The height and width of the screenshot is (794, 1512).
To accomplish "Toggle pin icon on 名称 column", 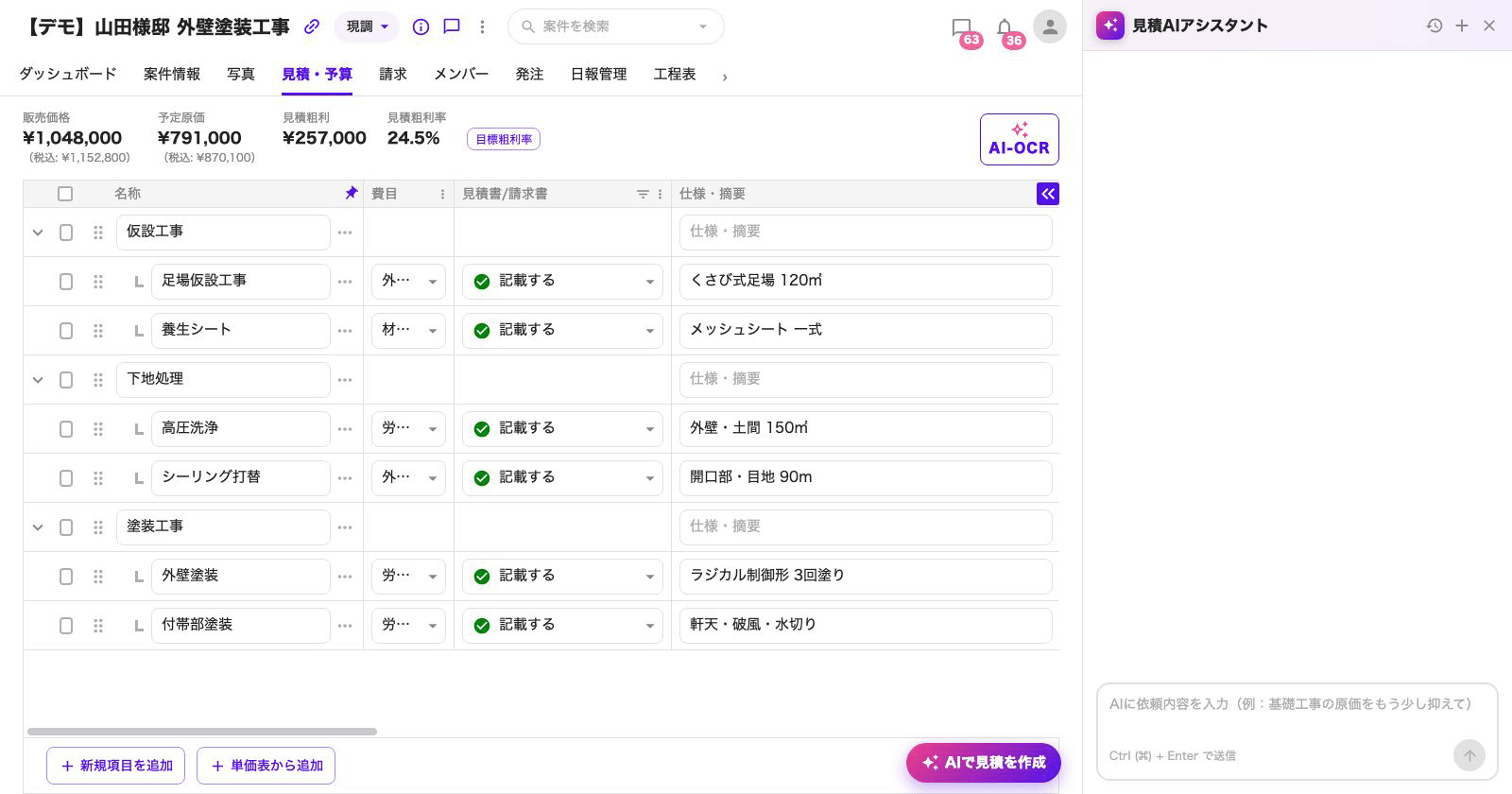I will (x=351, y=193).
